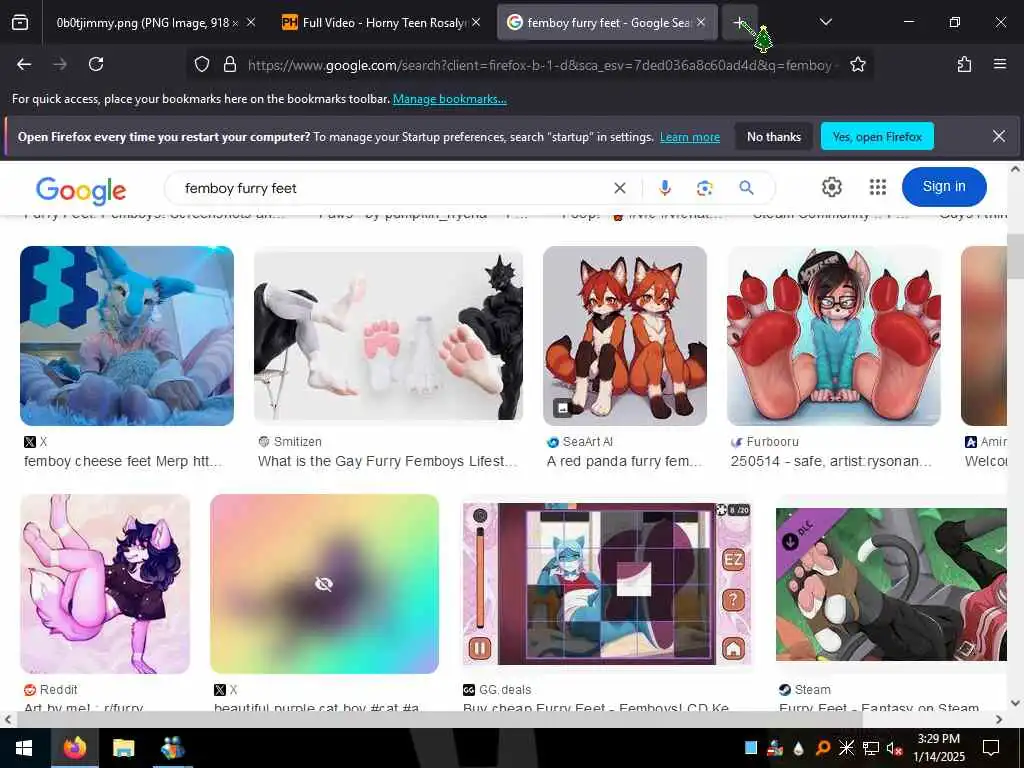Click "250514 - safe, artist:rysonan..." caption

[831, 462]
